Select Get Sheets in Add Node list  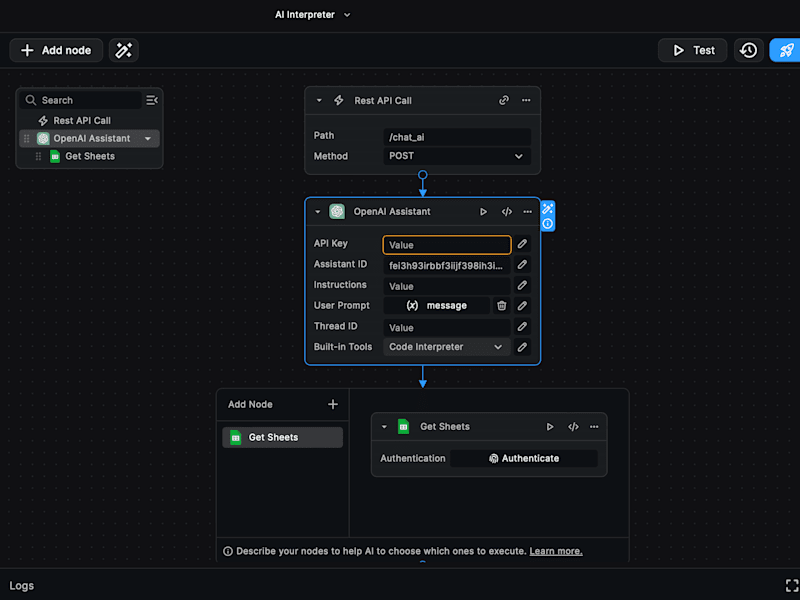click(x=283, y=437)
